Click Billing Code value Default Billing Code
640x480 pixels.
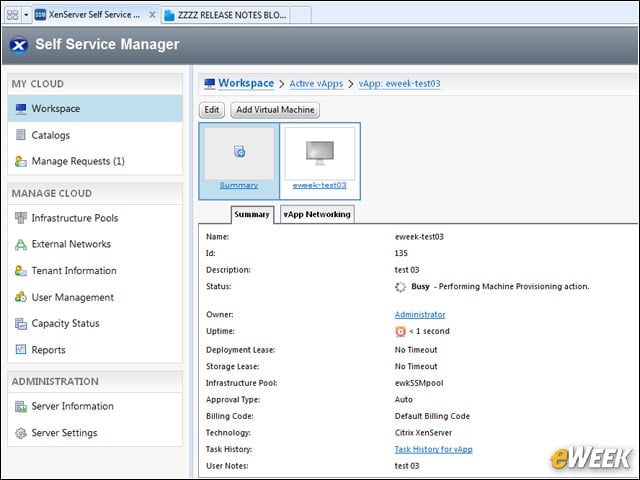coord(432,416)
